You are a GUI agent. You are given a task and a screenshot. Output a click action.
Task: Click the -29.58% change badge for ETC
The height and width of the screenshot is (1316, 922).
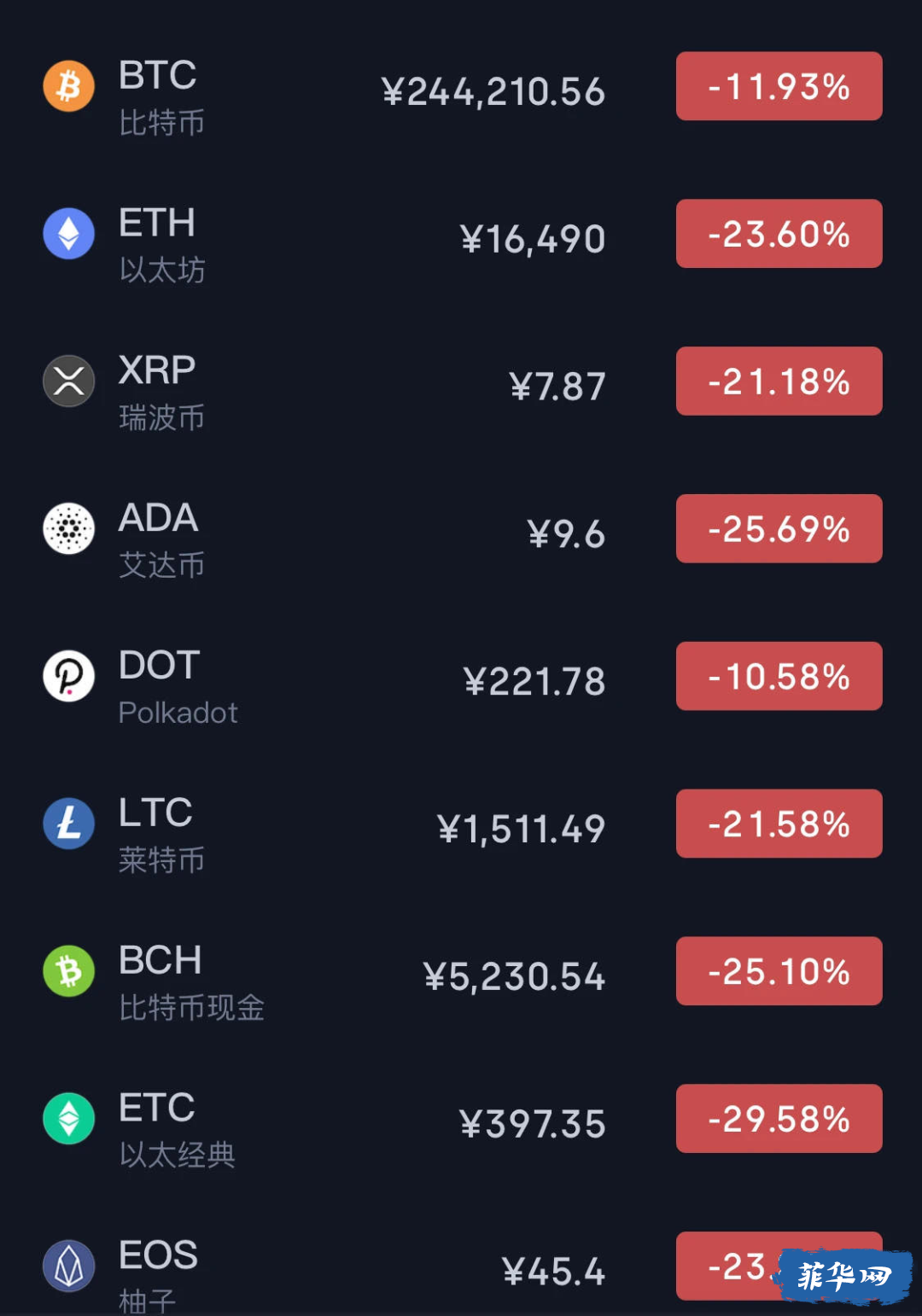779,1119
